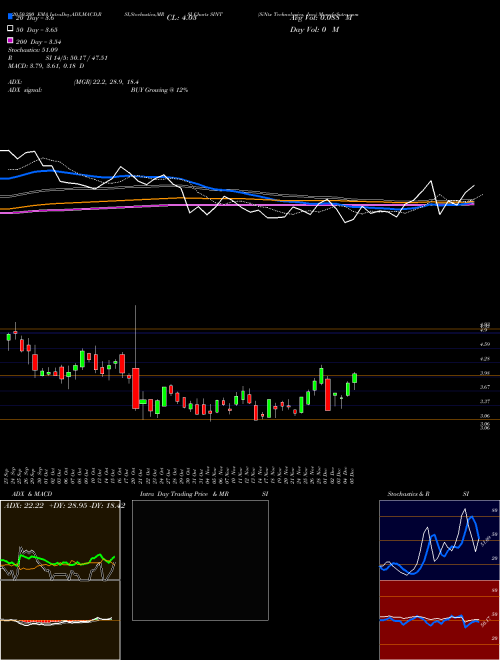Click 'Intra Day Trading Price & MR' title
The width and height of the screenshot is (500, 660).
(x=184, y=494)
